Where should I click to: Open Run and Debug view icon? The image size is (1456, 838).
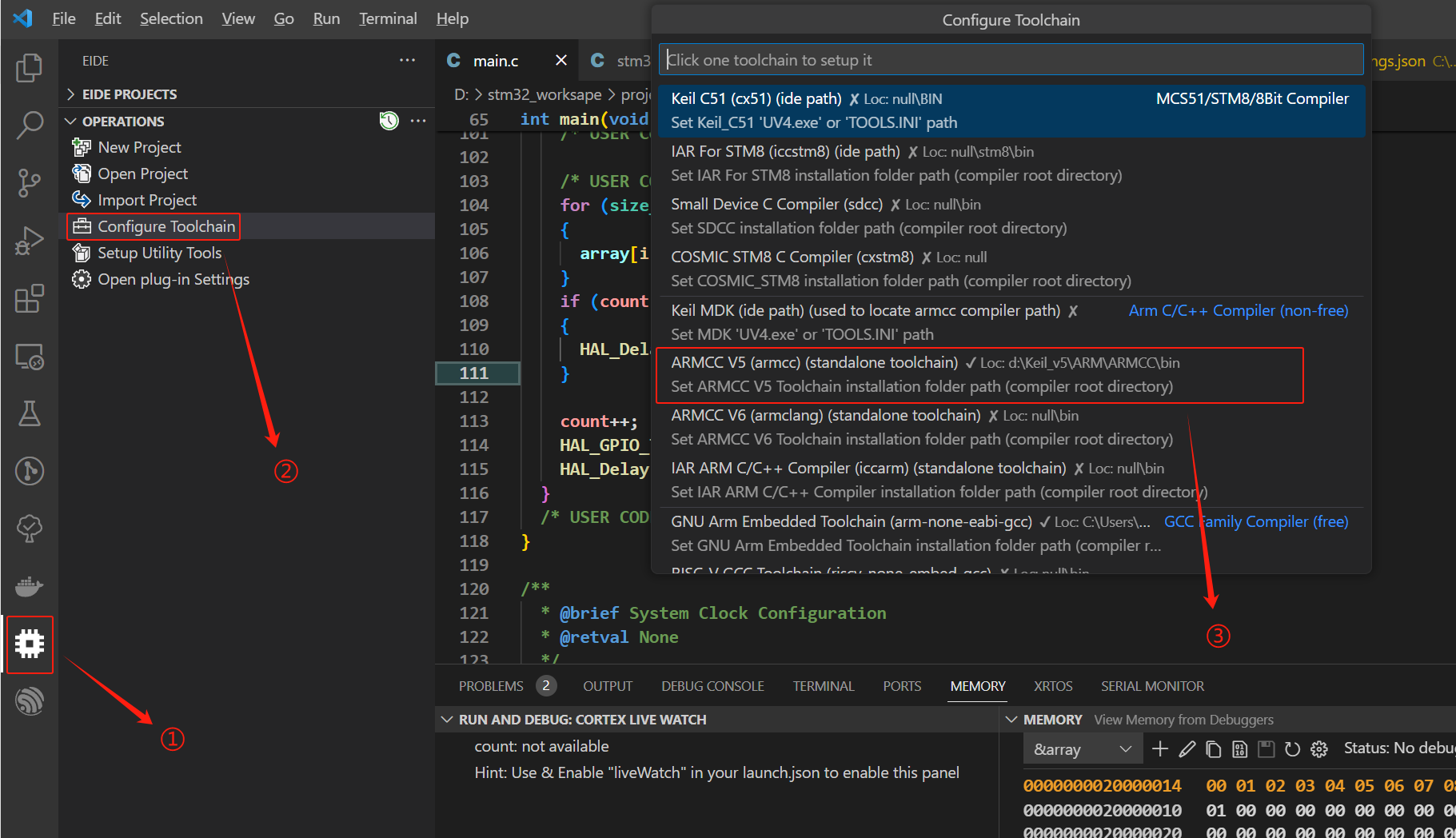coord(30,241)
